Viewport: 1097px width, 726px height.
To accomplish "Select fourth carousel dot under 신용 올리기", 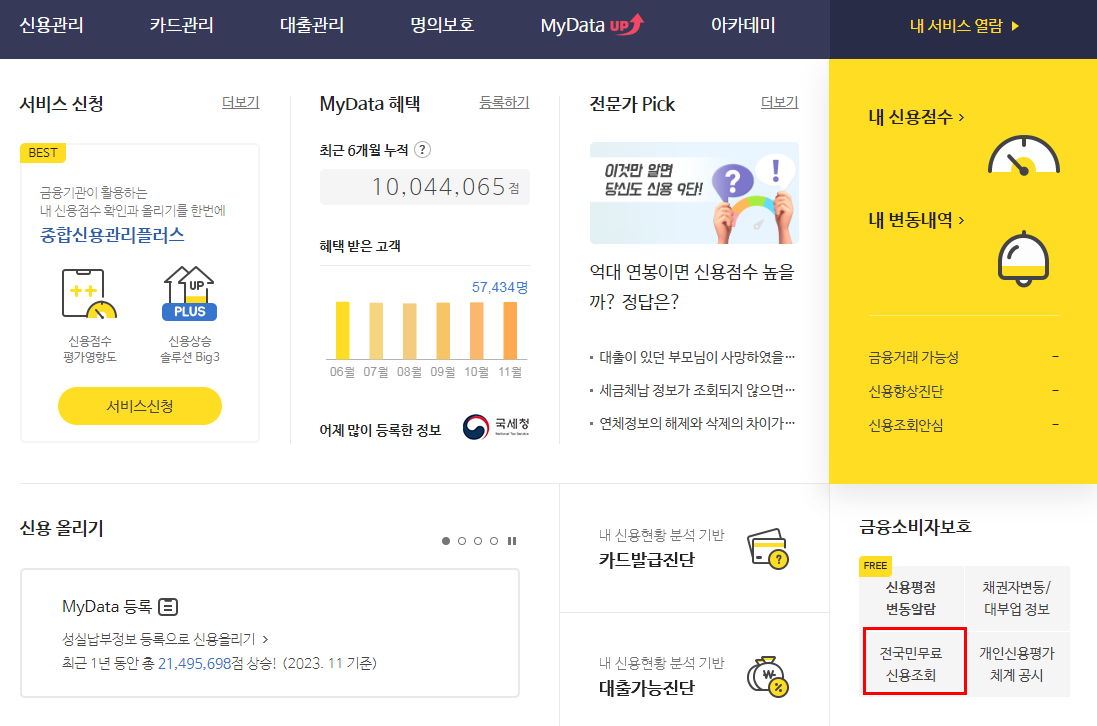I will tap(494, 541).
